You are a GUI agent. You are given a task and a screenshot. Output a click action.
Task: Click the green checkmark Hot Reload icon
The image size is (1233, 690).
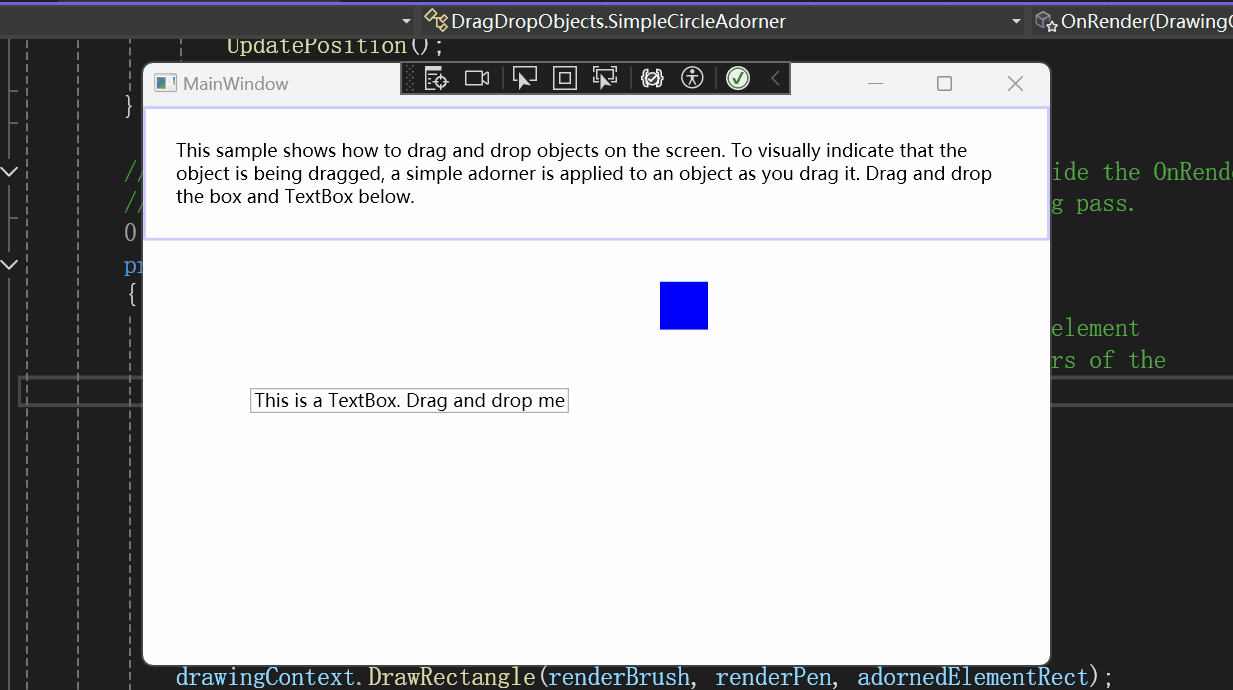738,78
